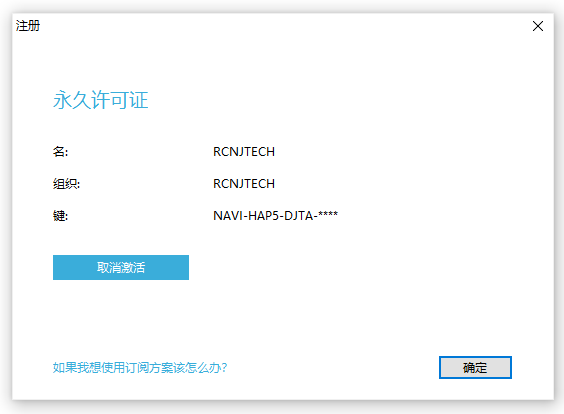
Task: Open the 如果我想使用订阅方案该怎么办 link
Action: (x=140, y=368)
